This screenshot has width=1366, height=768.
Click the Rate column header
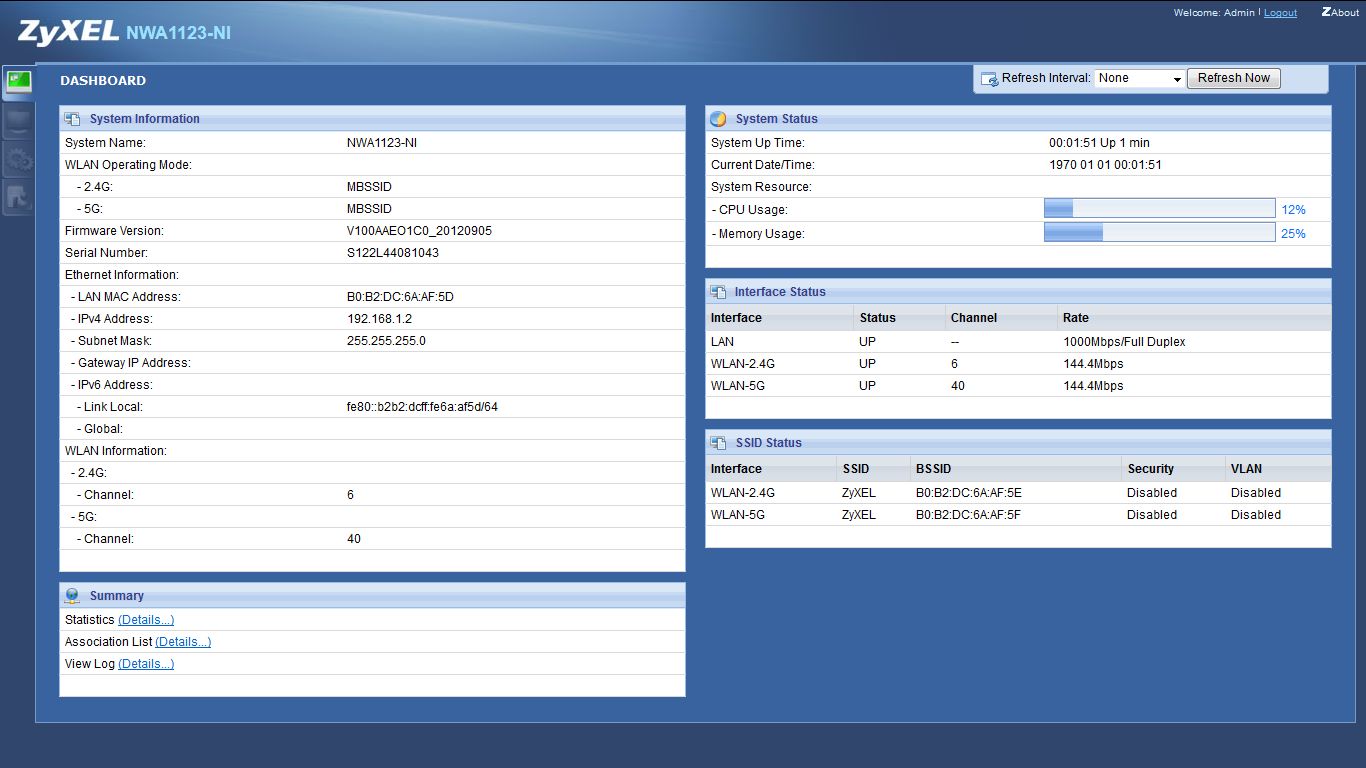point(1076,318)
